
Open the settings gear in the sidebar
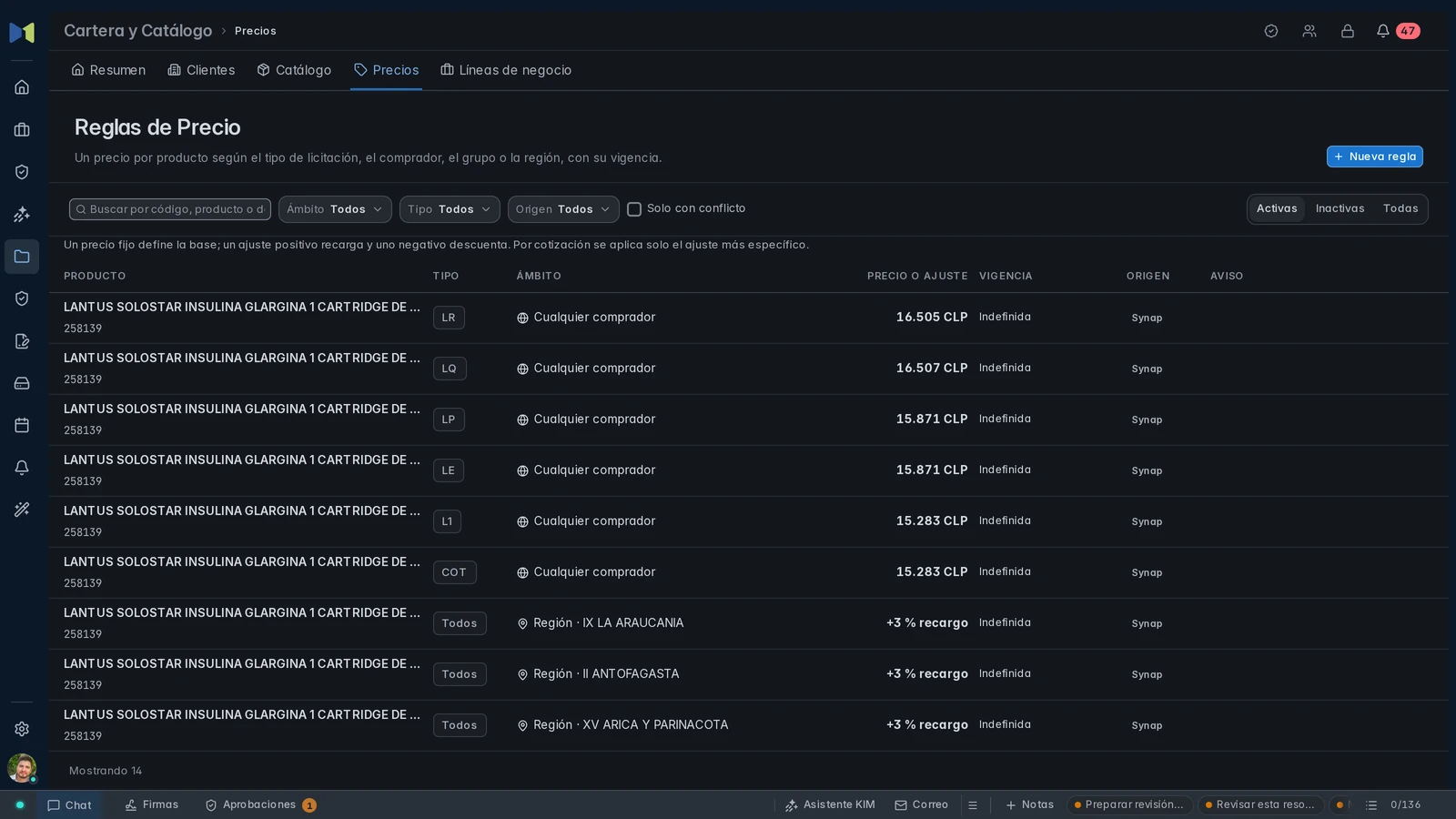[x=22, y=729]
